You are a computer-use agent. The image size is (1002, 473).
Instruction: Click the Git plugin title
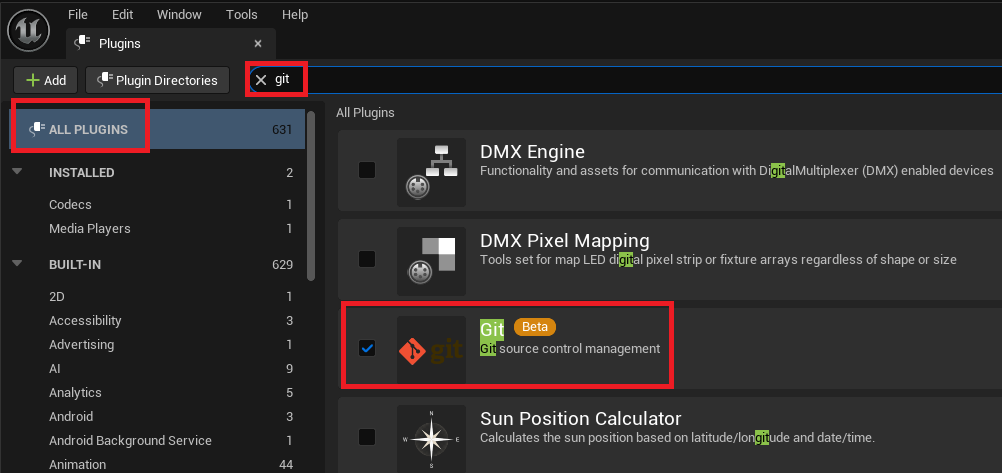tap(492, 329)
